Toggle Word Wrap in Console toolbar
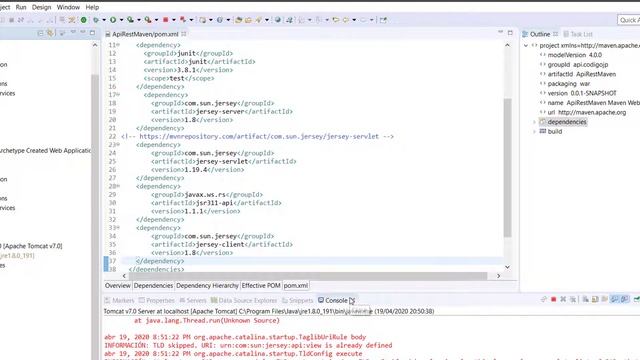The image size is (640, 360). point(604,300)
